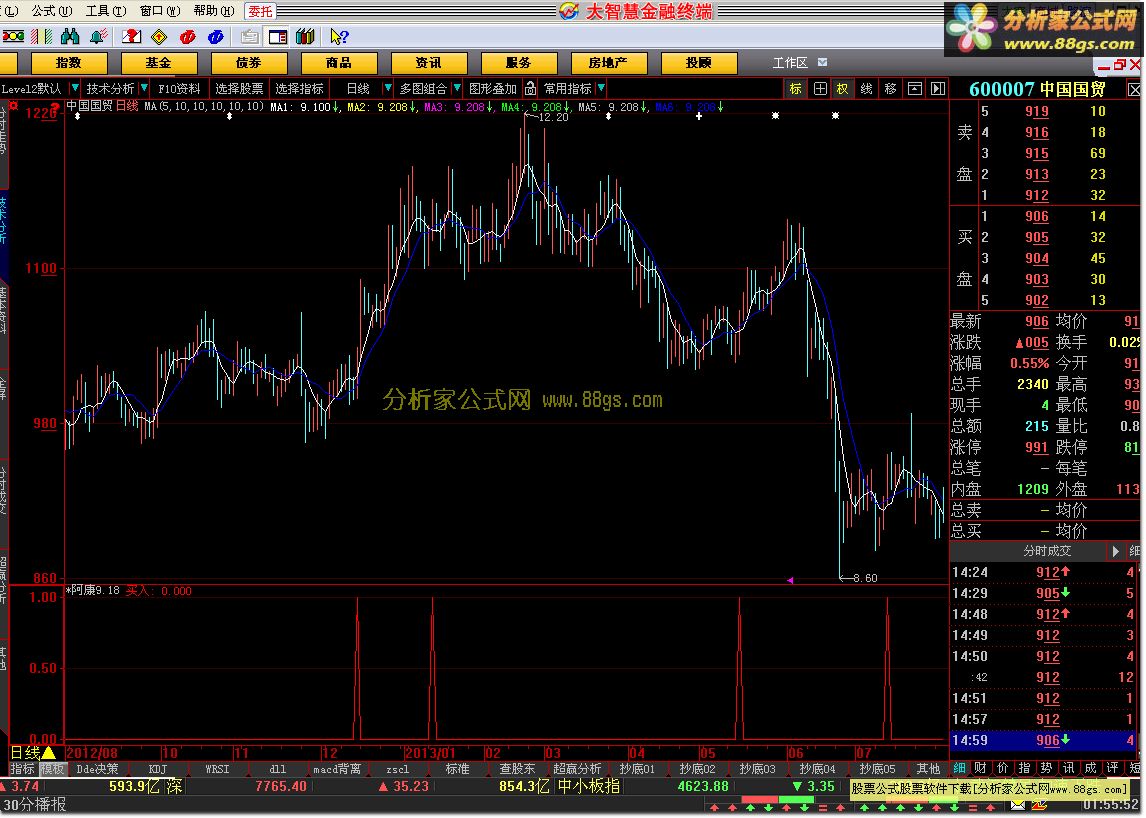Switch to the 超赢分析 tab
Screen dimensions: 1146x818
coord(577,769)
